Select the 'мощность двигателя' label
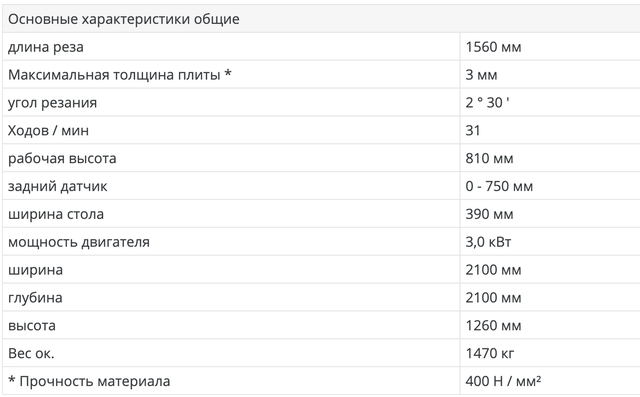640x397 pixels. click(79, 242)
